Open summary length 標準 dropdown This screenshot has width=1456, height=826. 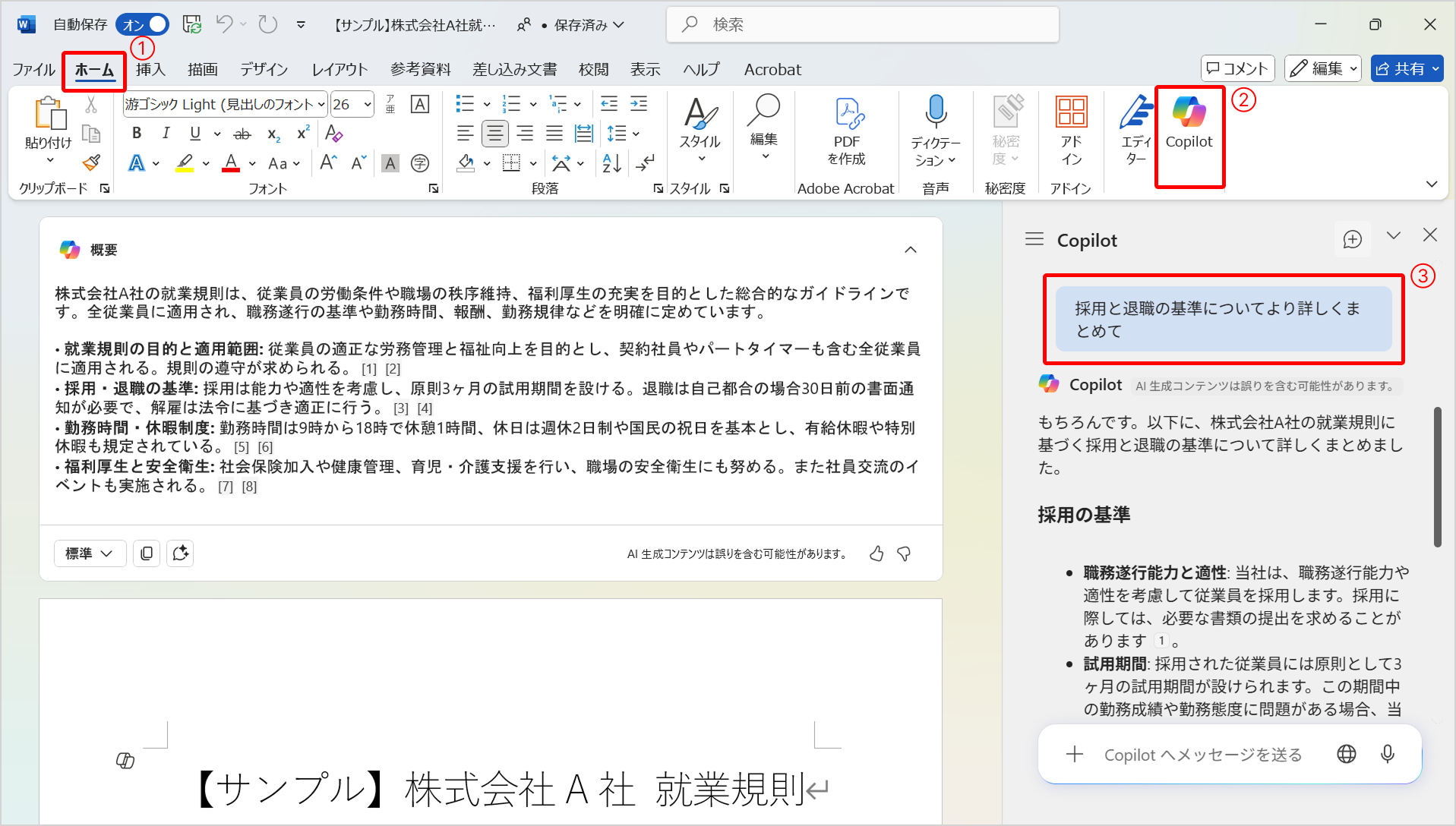point(89,553)
